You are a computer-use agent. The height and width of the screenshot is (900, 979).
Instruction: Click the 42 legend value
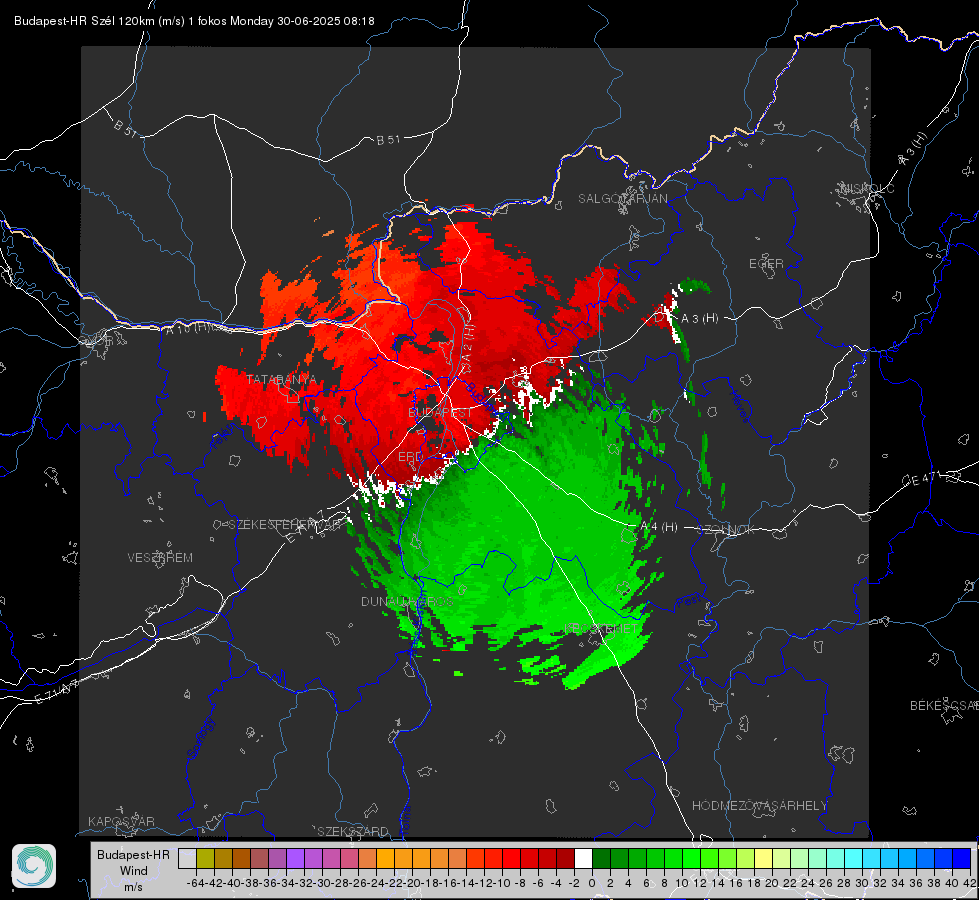(970, 883)
